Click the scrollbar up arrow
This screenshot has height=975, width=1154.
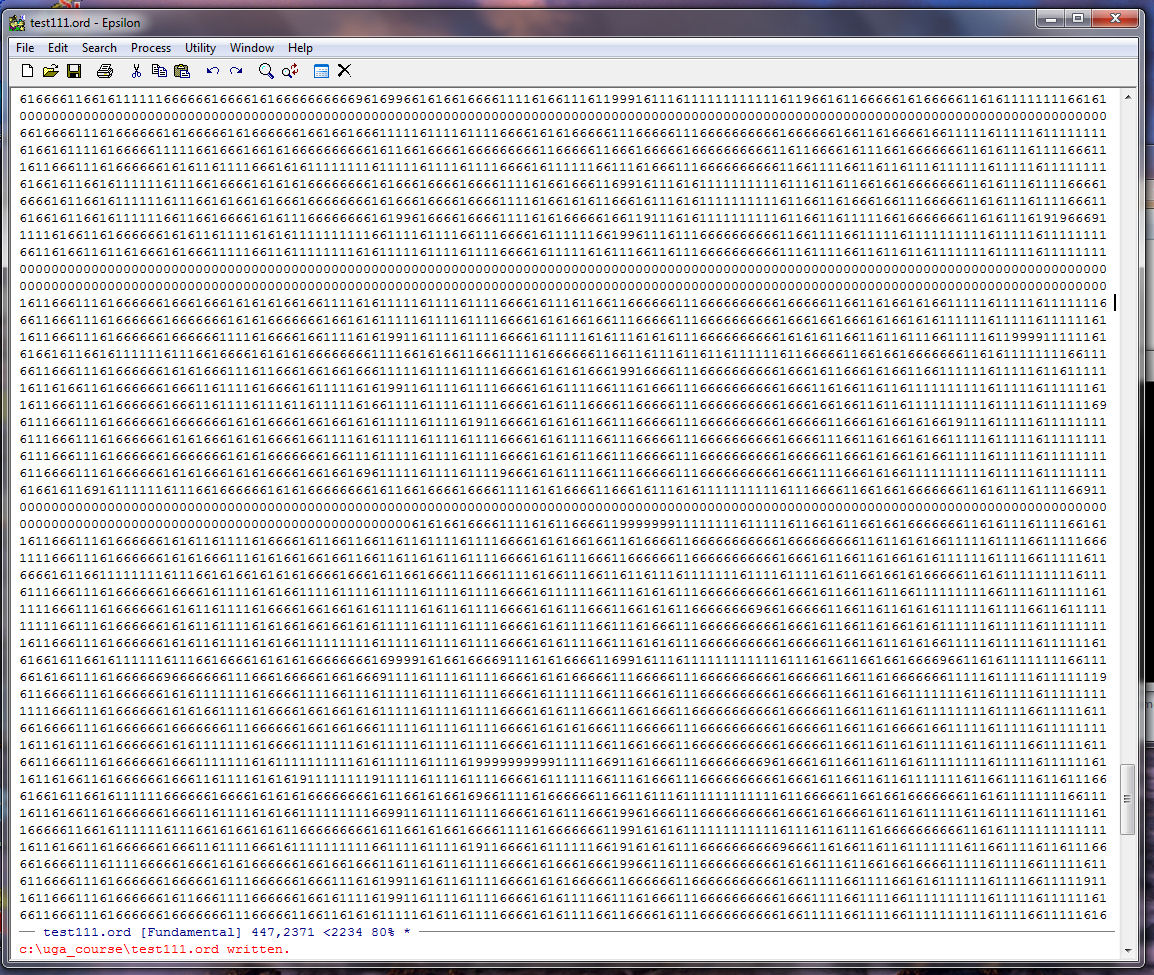1127,99
